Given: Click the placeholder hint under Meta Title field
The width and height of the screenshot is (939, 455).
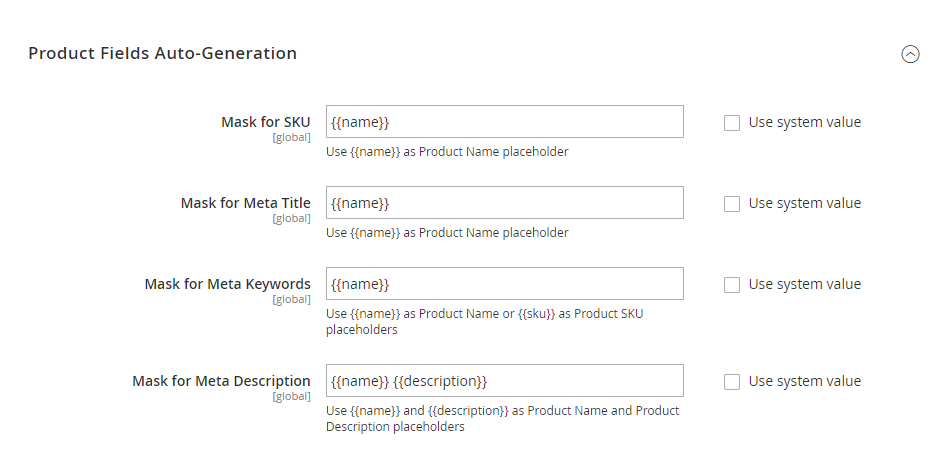Looking at the screenshot, I should click(x=447, y=233).
